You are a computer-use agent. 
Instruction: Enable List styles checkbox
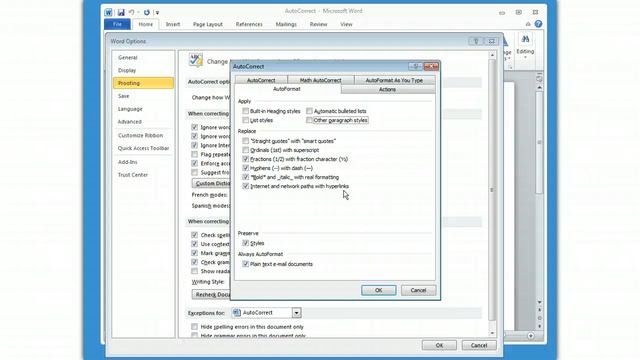pyautogui.click(x=245, y=120)
